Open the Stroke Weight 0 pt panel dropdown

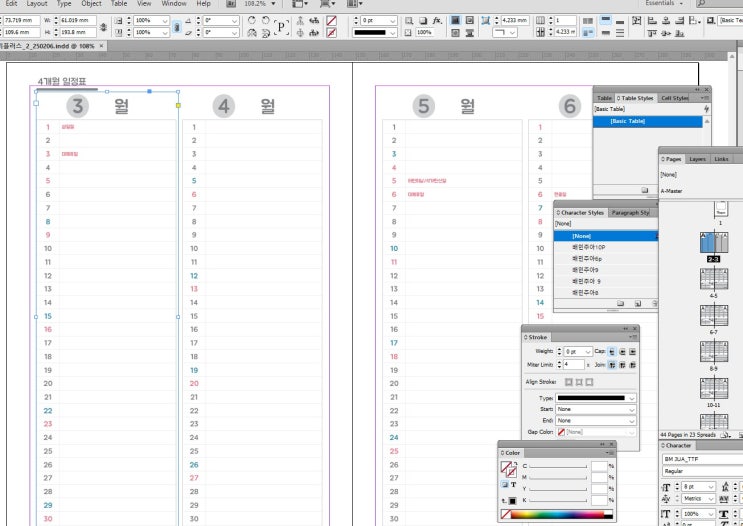pyautogui.click(x=588, y=352)
